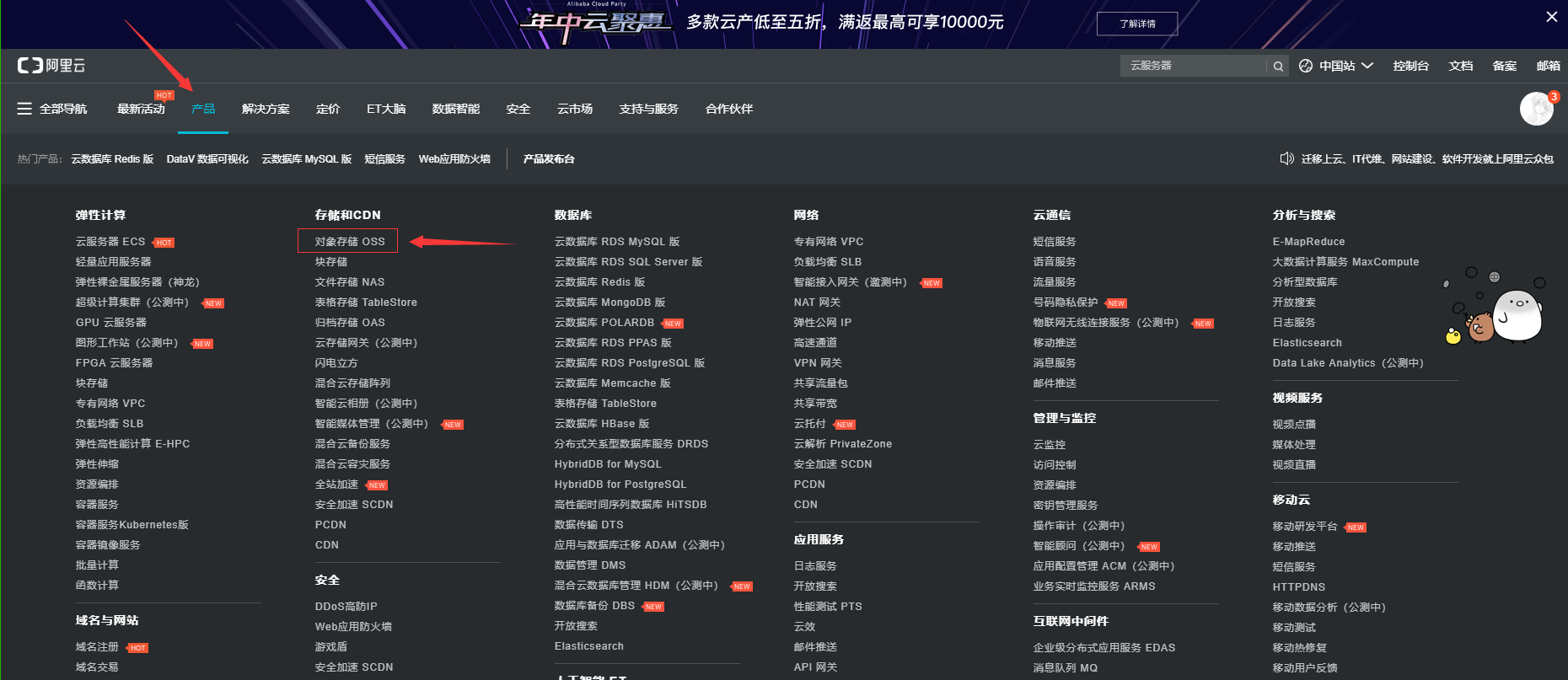Open 产品发布台 link

pos(549,159)
